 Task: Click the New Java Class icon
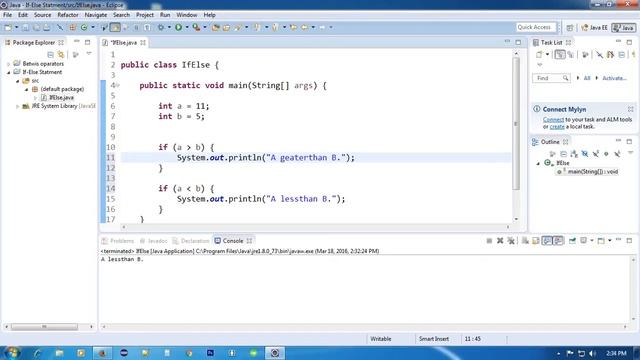coord(84,27)
